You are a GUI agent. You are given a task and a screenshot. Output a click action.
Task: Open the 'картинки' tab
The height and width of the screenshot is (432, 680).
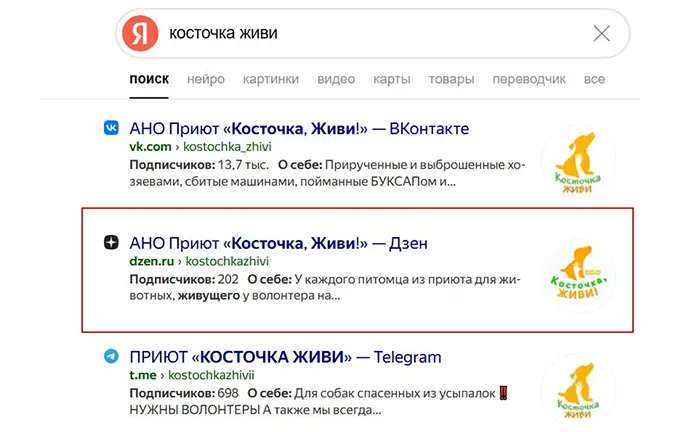pyautogui.click(x=271, y=79)
